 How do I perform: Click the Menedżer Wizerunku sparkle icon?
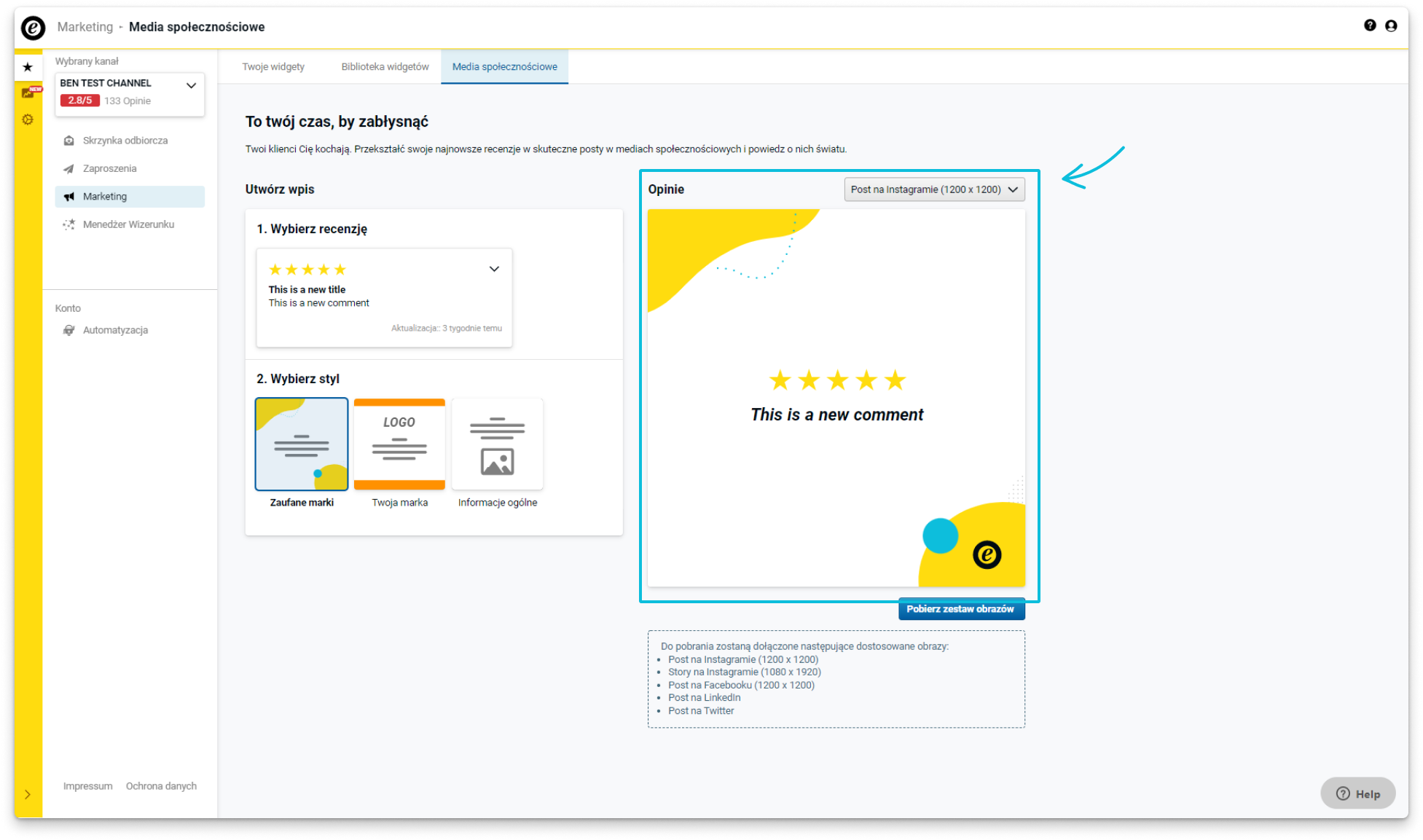pyautogui.click(x=68, y=224)
